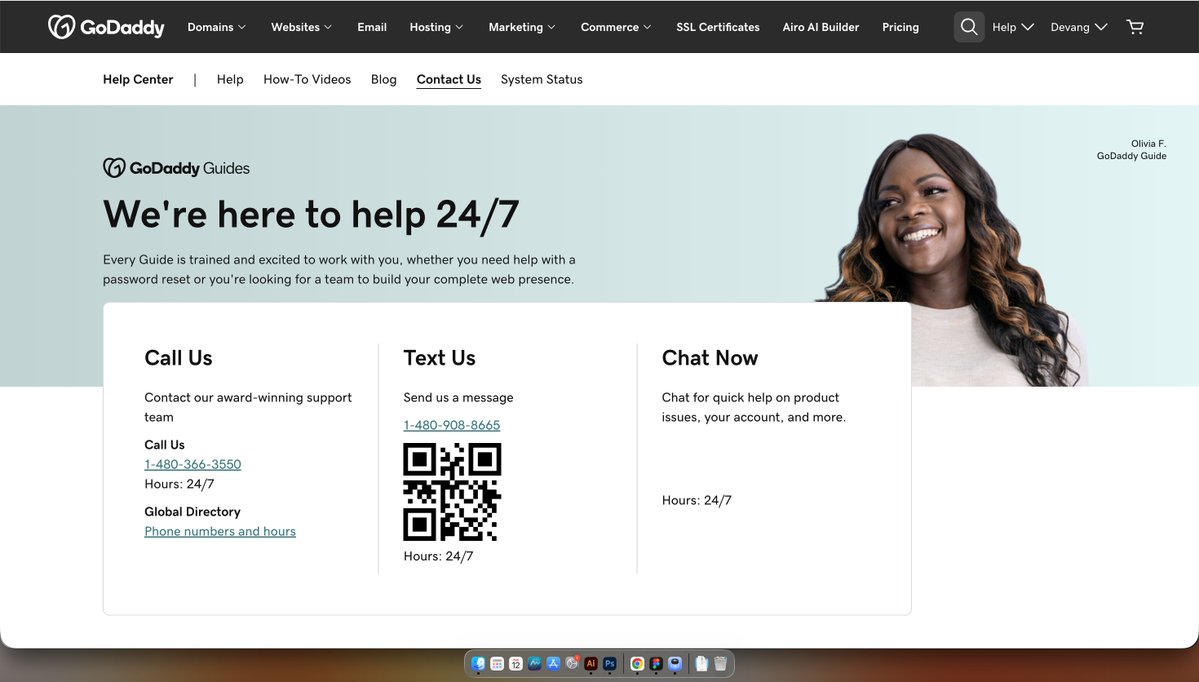The width and height of the screenshot is (1199, 682).
Task: Switch to the Help tab
Action: [229, 80]
